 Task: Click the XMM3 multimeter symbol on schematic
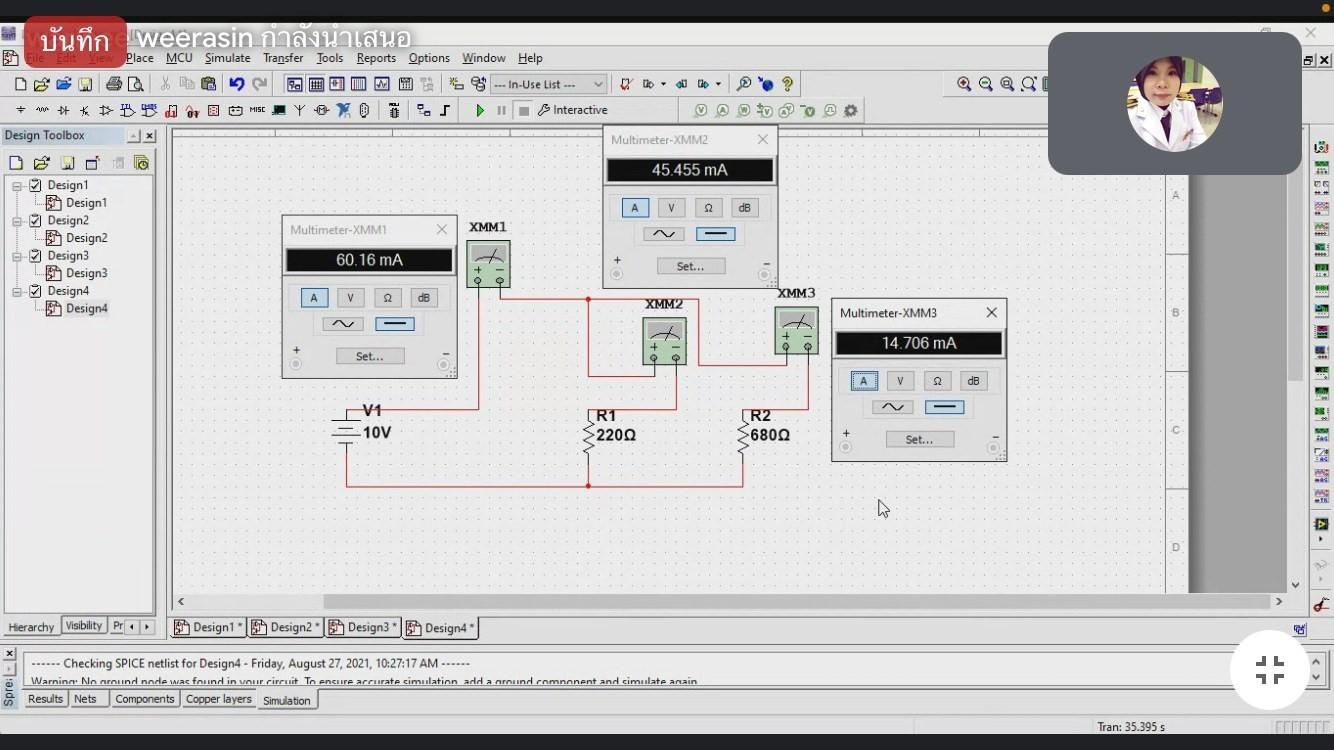click(796, 330)
